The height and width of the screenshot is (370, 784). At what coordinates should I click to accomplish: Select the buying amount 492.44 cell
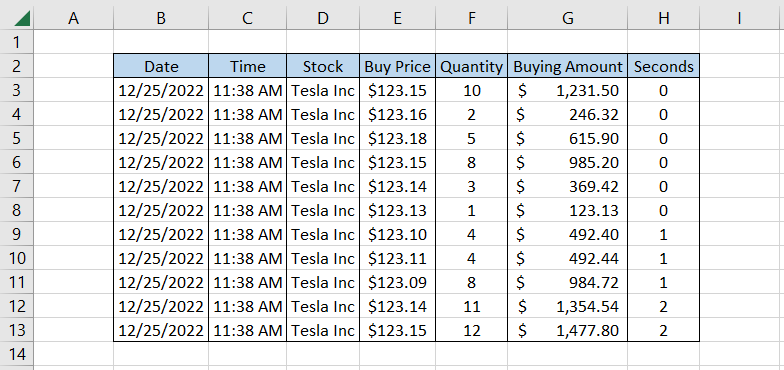[568, 258]
